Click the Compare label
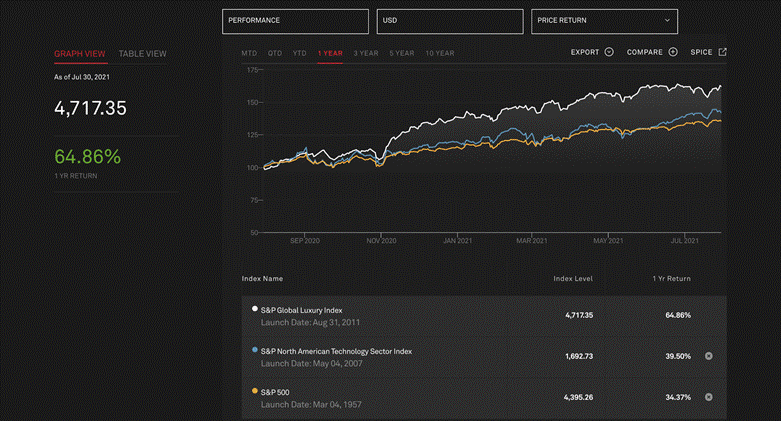The height and width of the screenshot is (421, 781). (x=645, y=52)
